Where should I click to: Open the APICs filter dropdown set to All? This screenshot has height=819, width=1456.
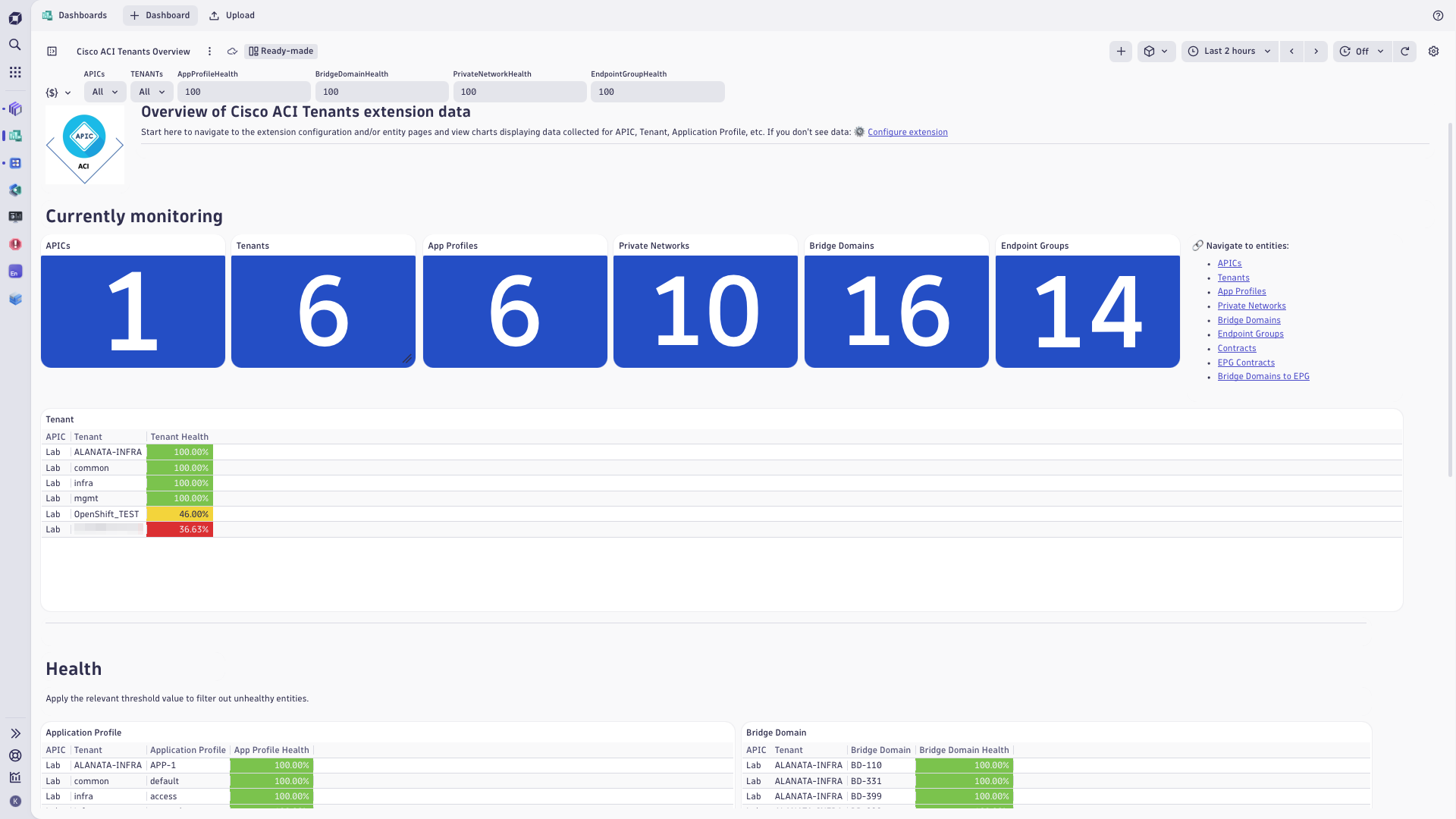pos(104,92)
